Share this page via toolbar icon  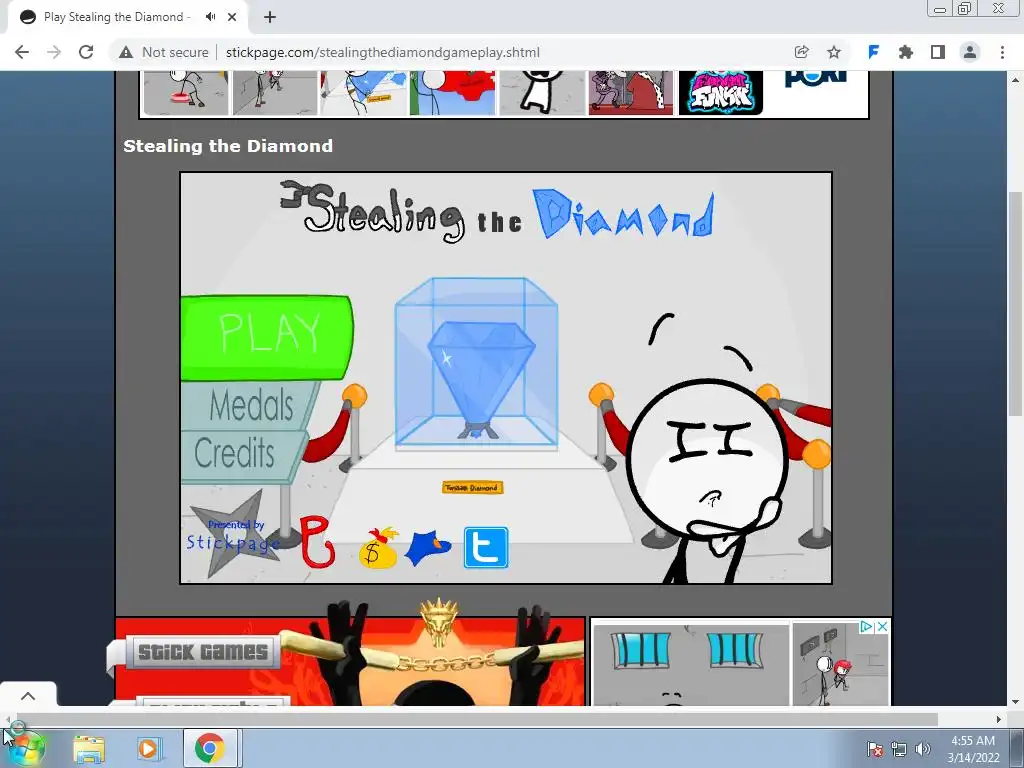[x=801, y=52]
